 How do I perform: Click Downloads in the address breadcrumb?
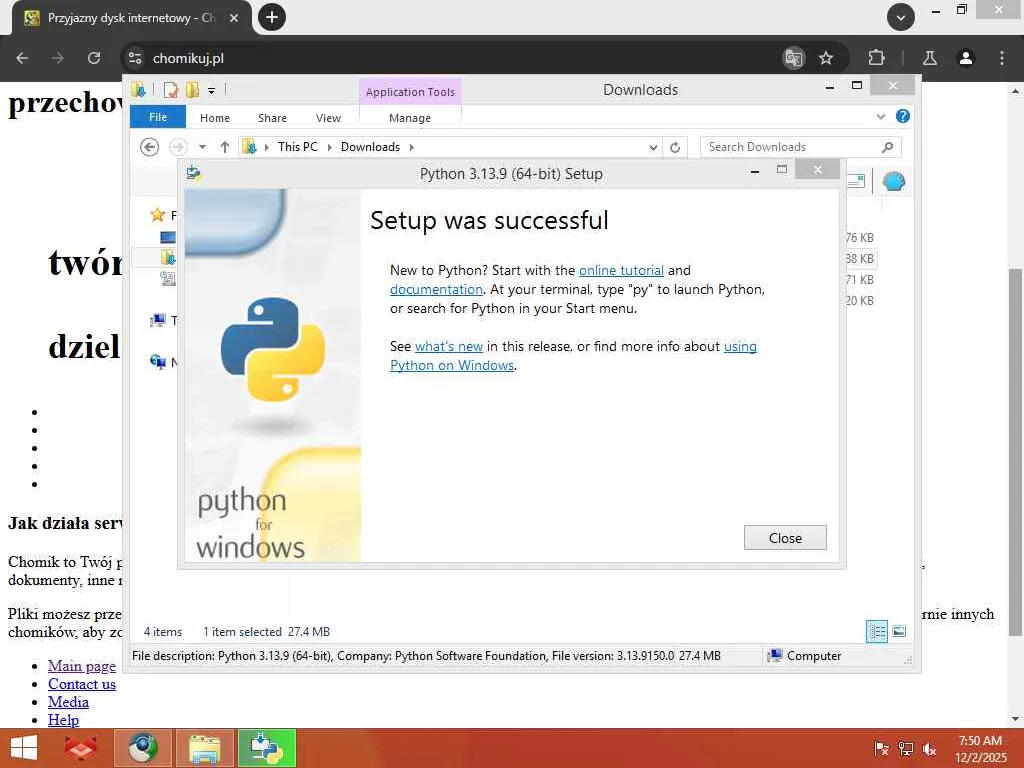tap(370, 147)
